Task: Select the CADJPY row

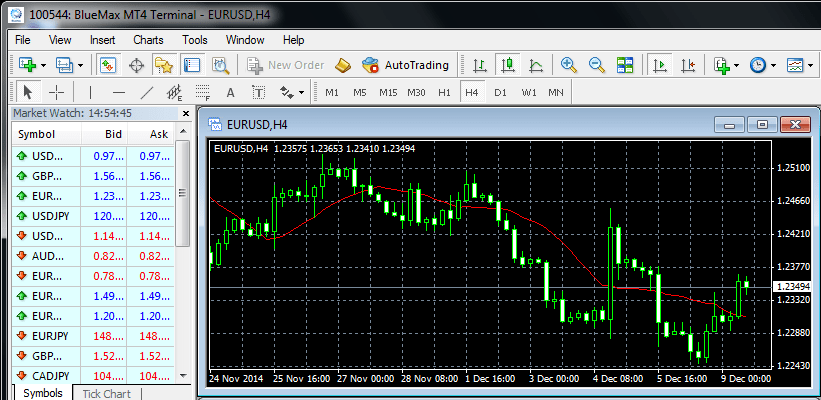Action: 93,375
